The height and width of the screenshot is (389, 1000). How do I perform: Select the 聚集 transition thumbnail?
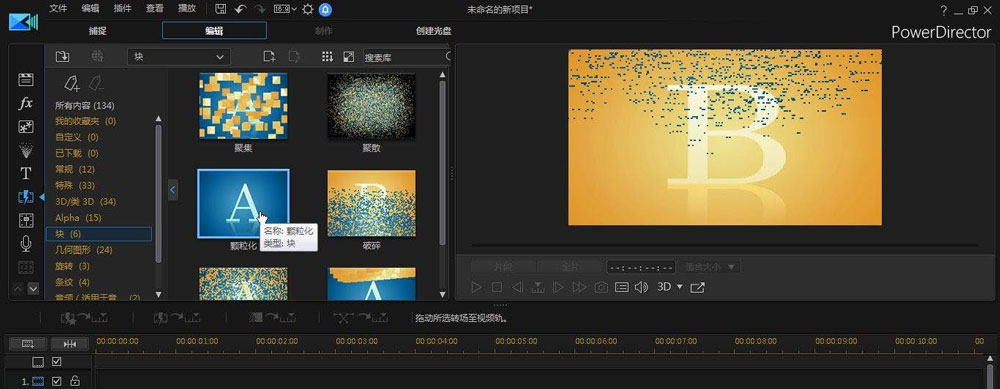click(243, 106)
